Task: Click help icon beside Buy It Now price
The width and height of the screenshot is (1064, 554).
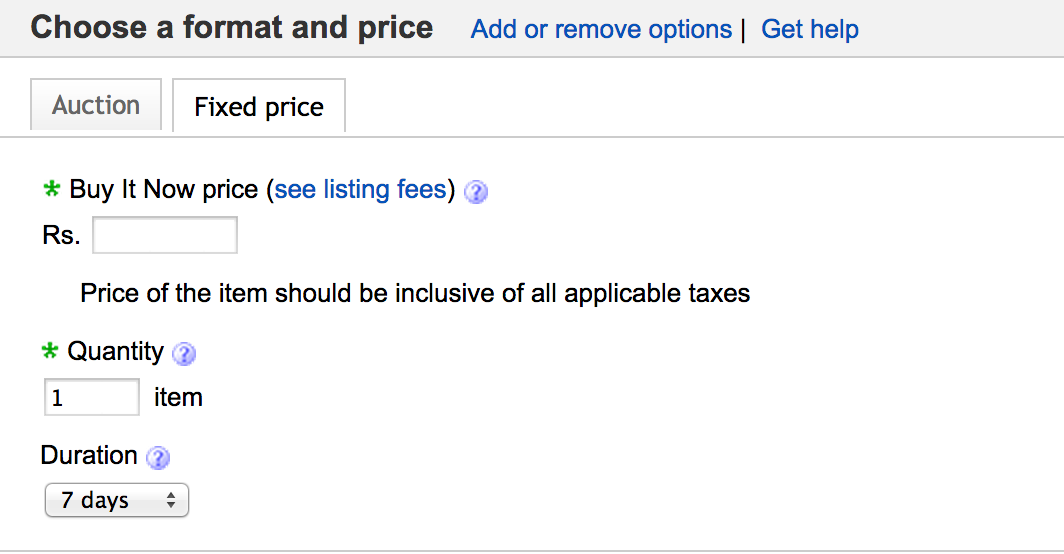Action: 476,192
